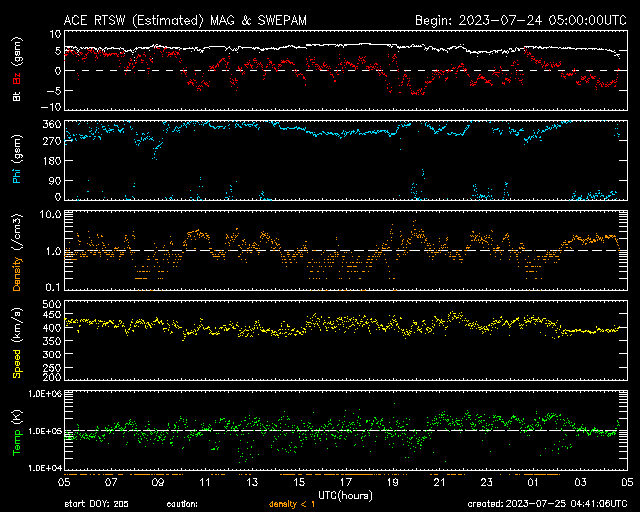Click the Begin date timestamp text
This screenshot has width=640, height=512.
[520, 19]
